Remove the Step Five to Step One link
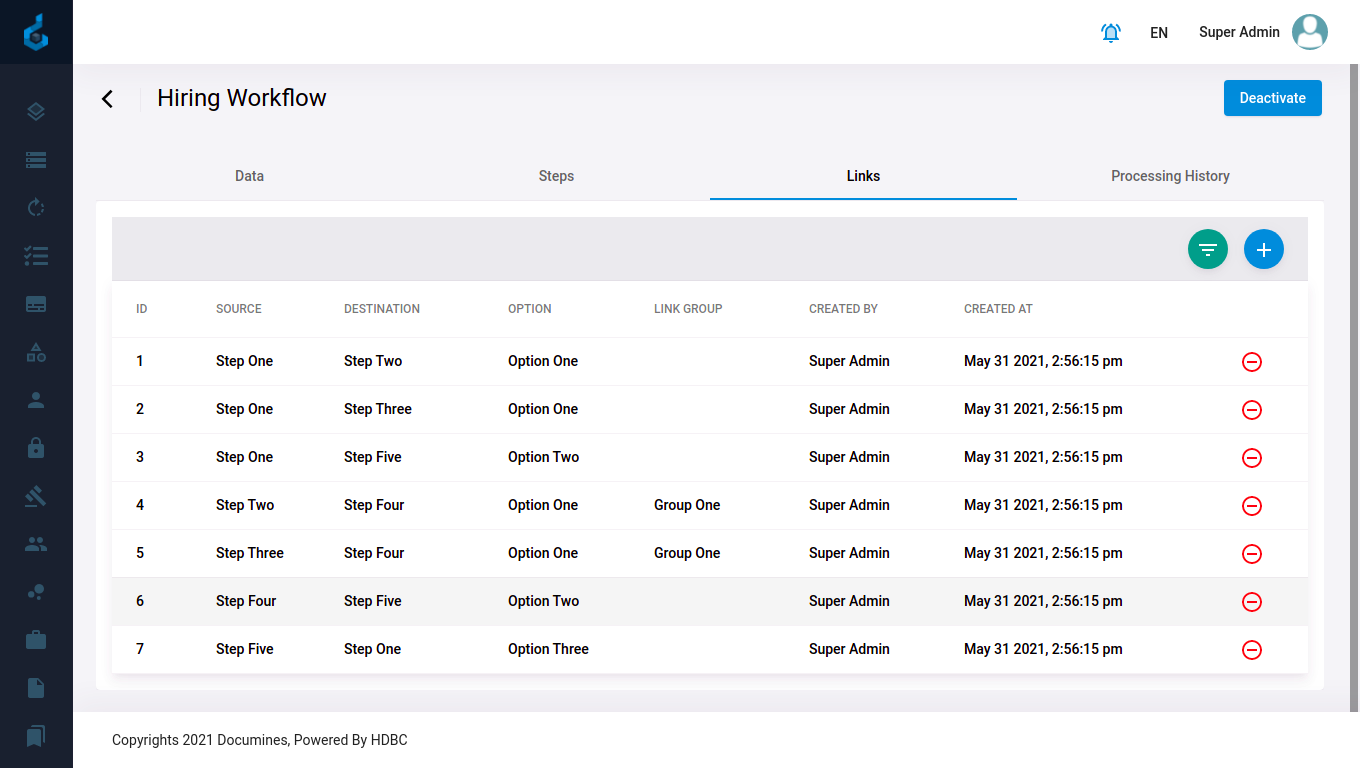 coord(1251,650)
